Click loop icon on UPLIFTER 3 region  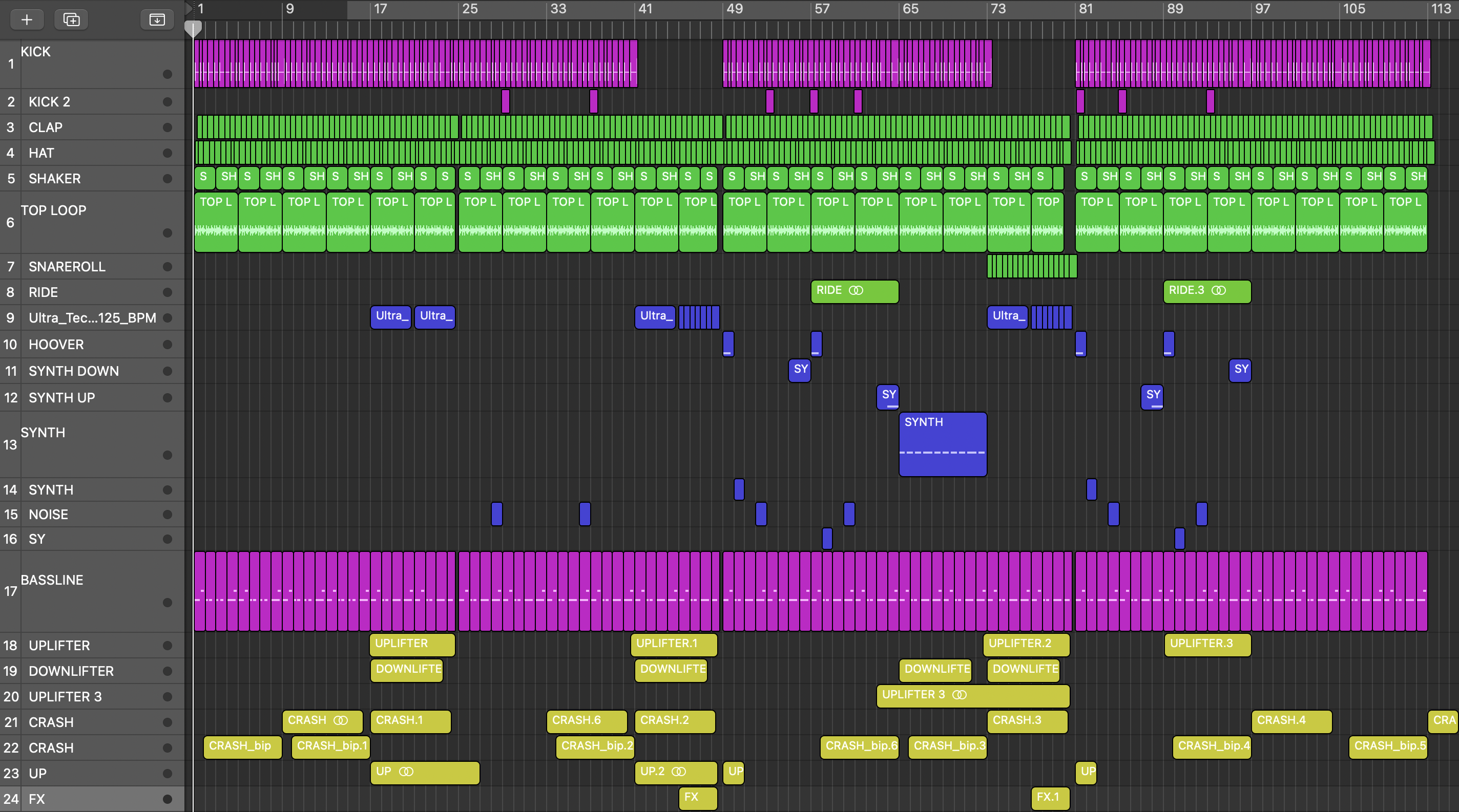[x=959, y=695]
